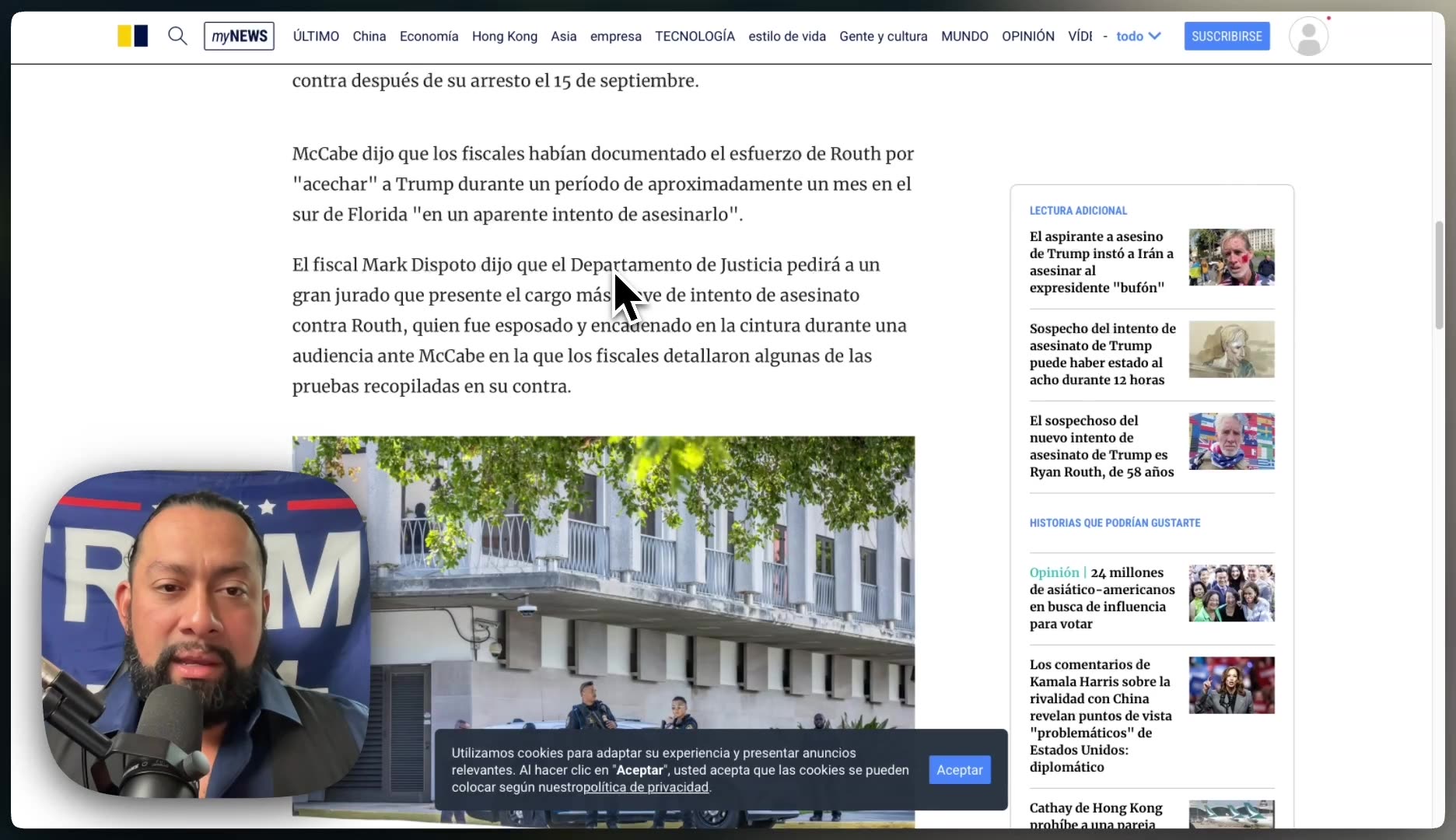Open the Hong Kong news section
This screenshot has height=840, width=1456.
click(504, 36)
